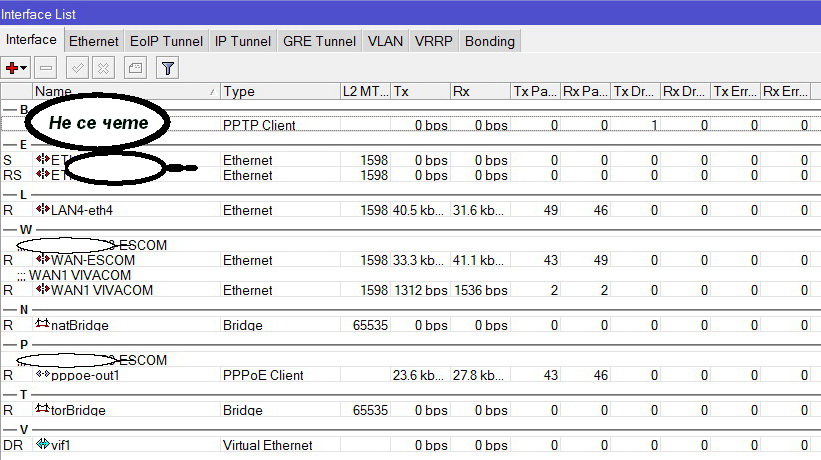Click the checkmark Enable button
This screenshot has height=460, width=821.
pyautogui.click(x=77, y=68)
